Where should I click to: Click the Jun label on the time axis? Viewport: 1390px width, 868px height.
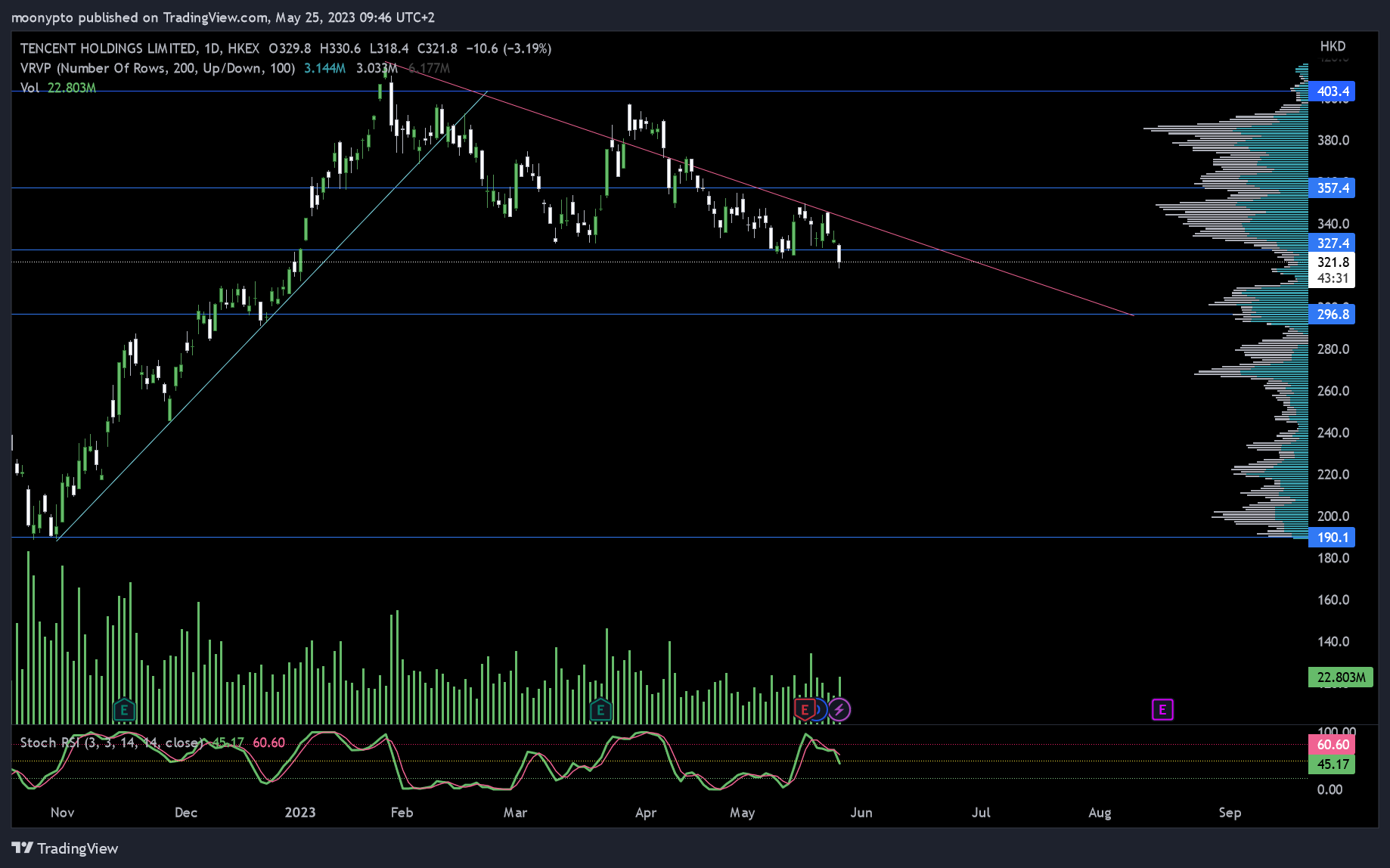[x=861, y=813]
